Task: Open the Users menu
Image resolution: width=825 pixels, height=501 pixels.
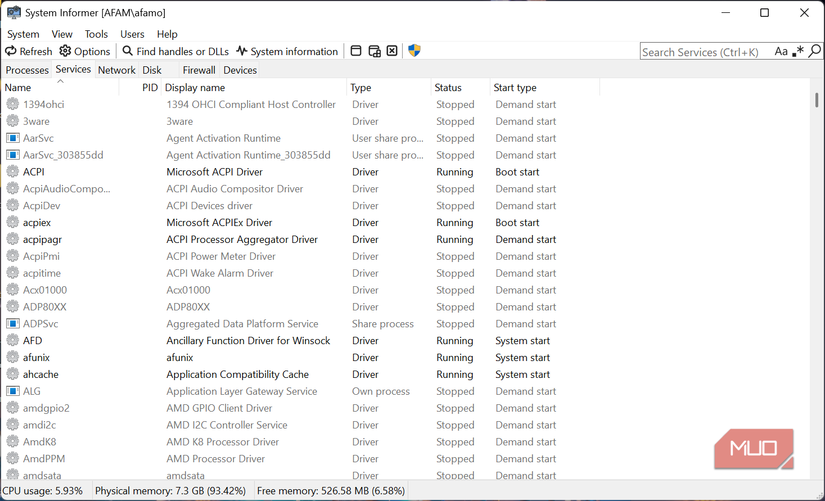Action: point(132,34)
